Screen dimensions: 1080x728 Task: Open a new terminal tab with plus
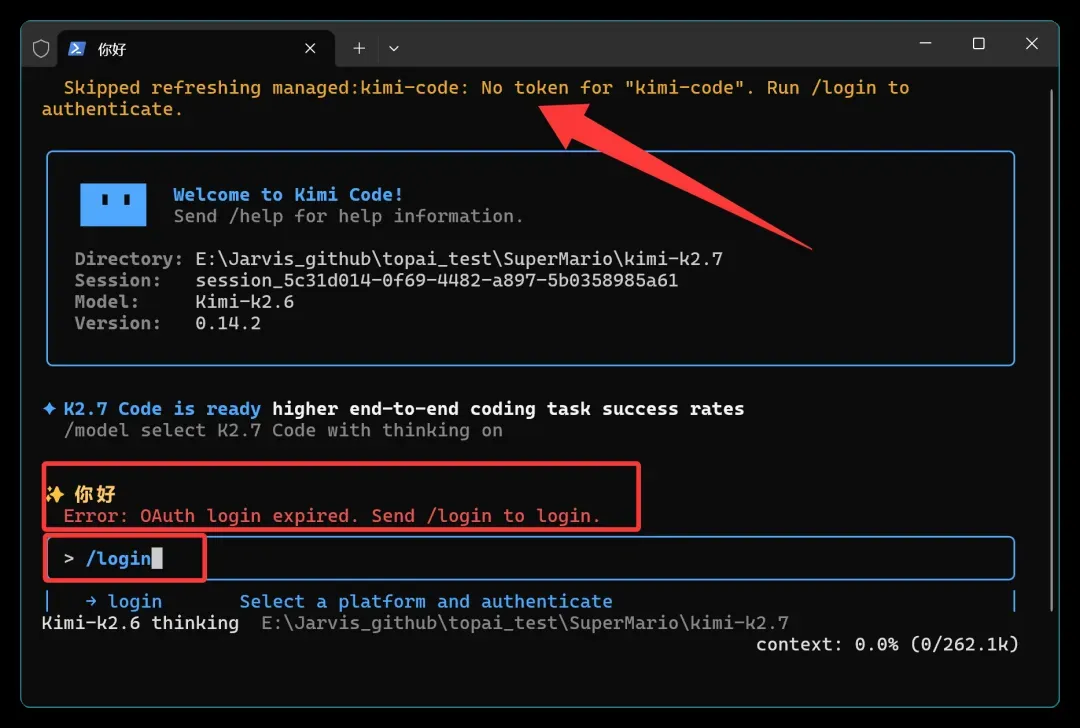[x=359, y=48]
